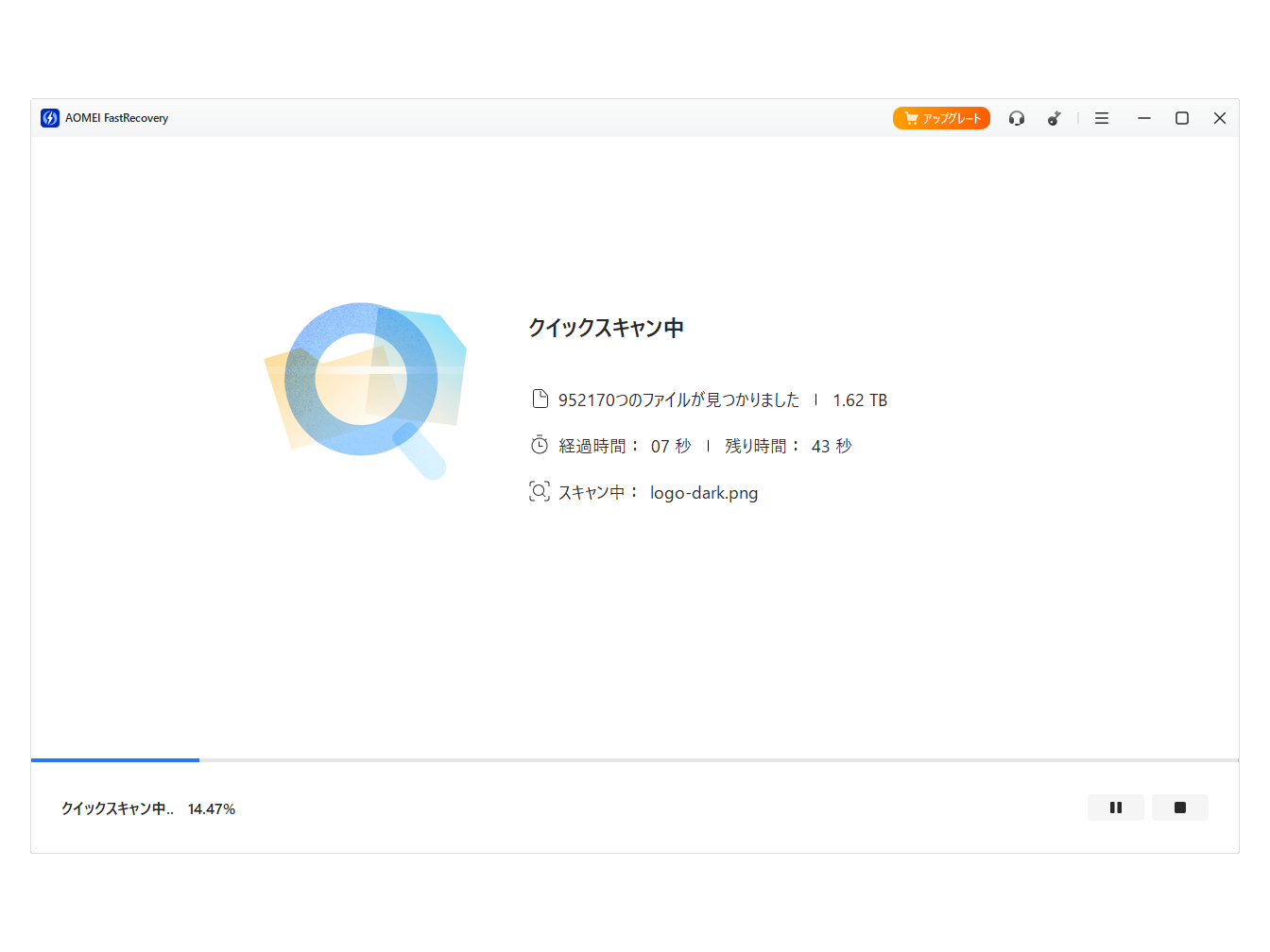Close the AOMEI FastRecovery window

(x=1220, y=118)
